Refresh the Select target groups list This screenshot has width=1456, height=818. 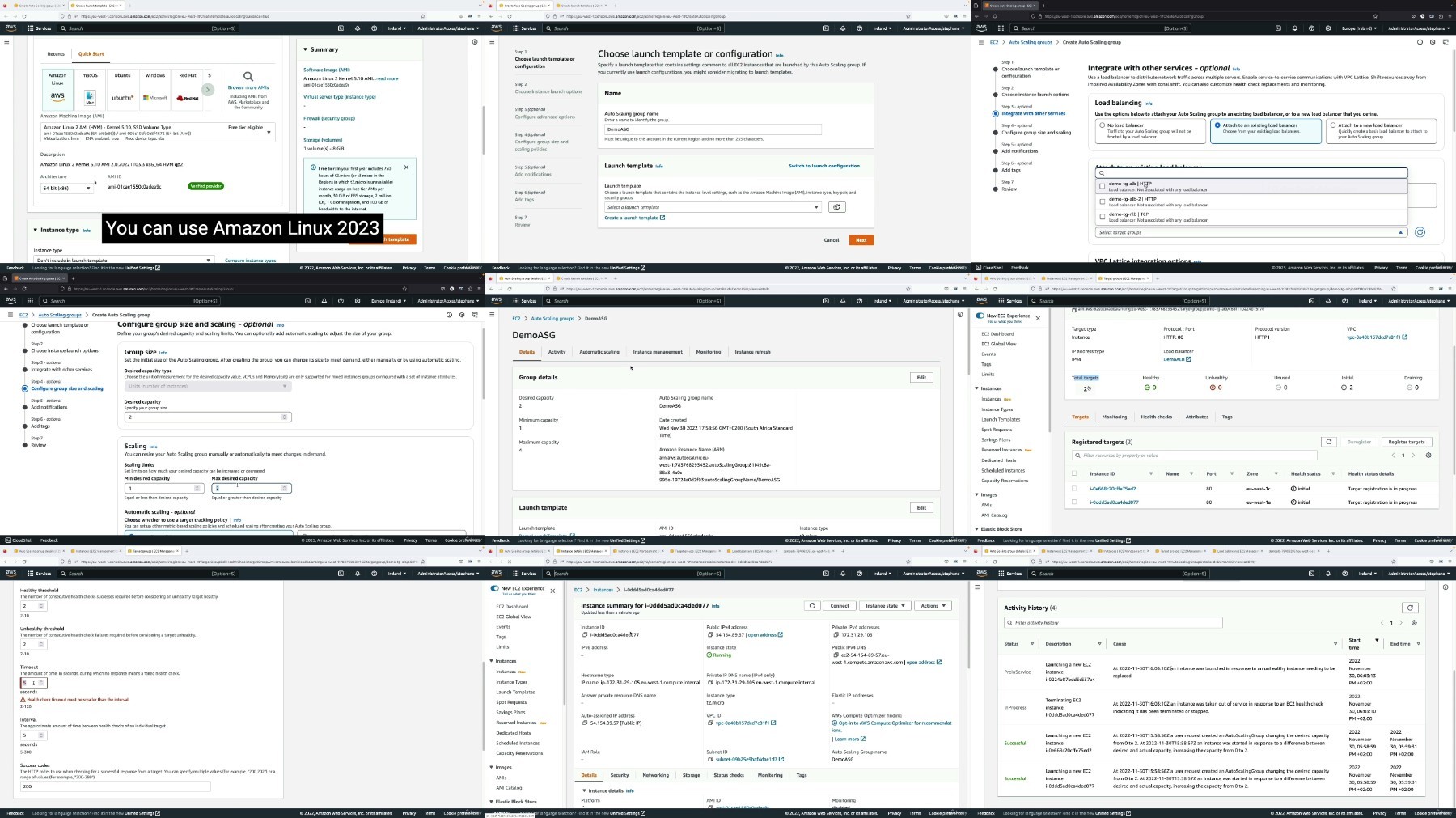tap(1420, 232)
